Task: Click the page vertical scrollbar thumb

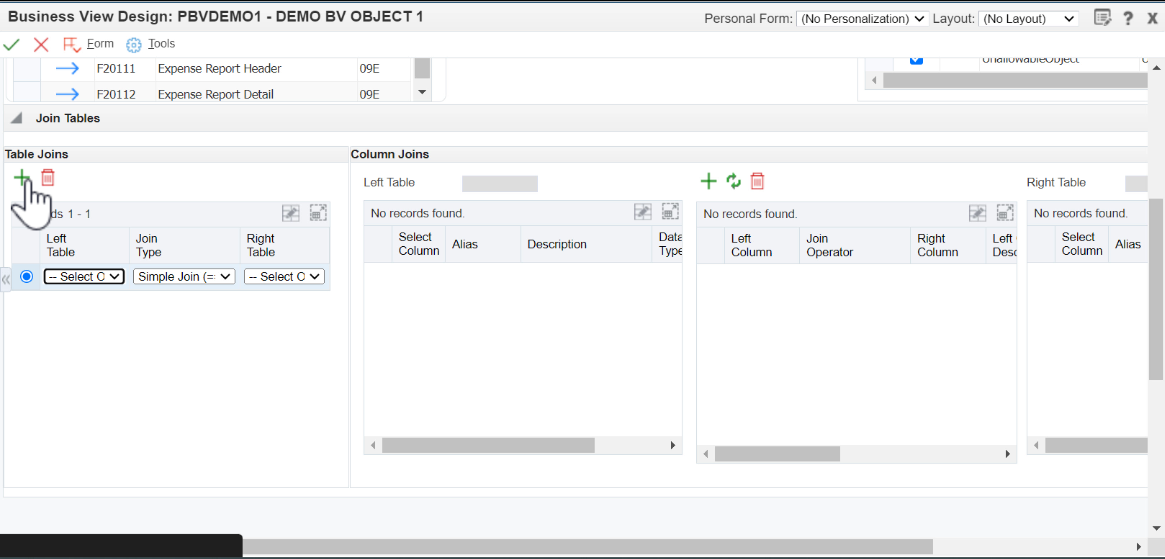Action: (x=1158, y=290)
